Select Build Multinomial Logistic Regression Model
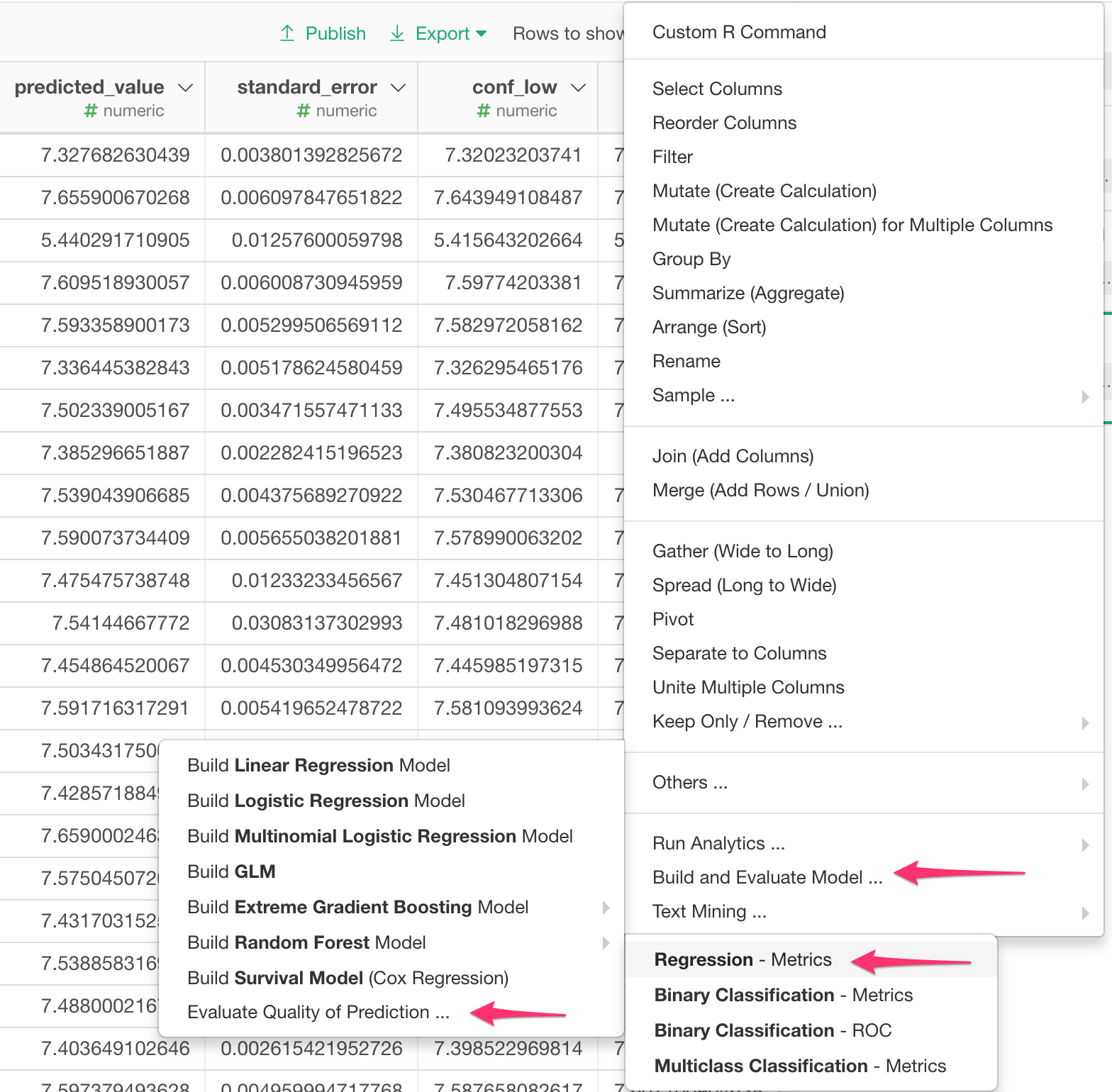This screenshot has height=1092, width=1112. tap(380, 836)
